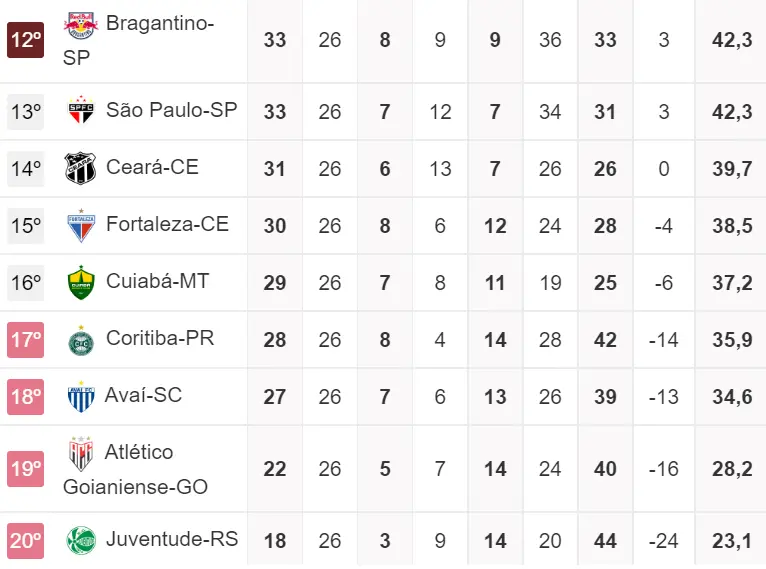The image size is (766, 569).
Task: Click the Atlético Goianiense-GO club crest
Action: coord(80,454)
